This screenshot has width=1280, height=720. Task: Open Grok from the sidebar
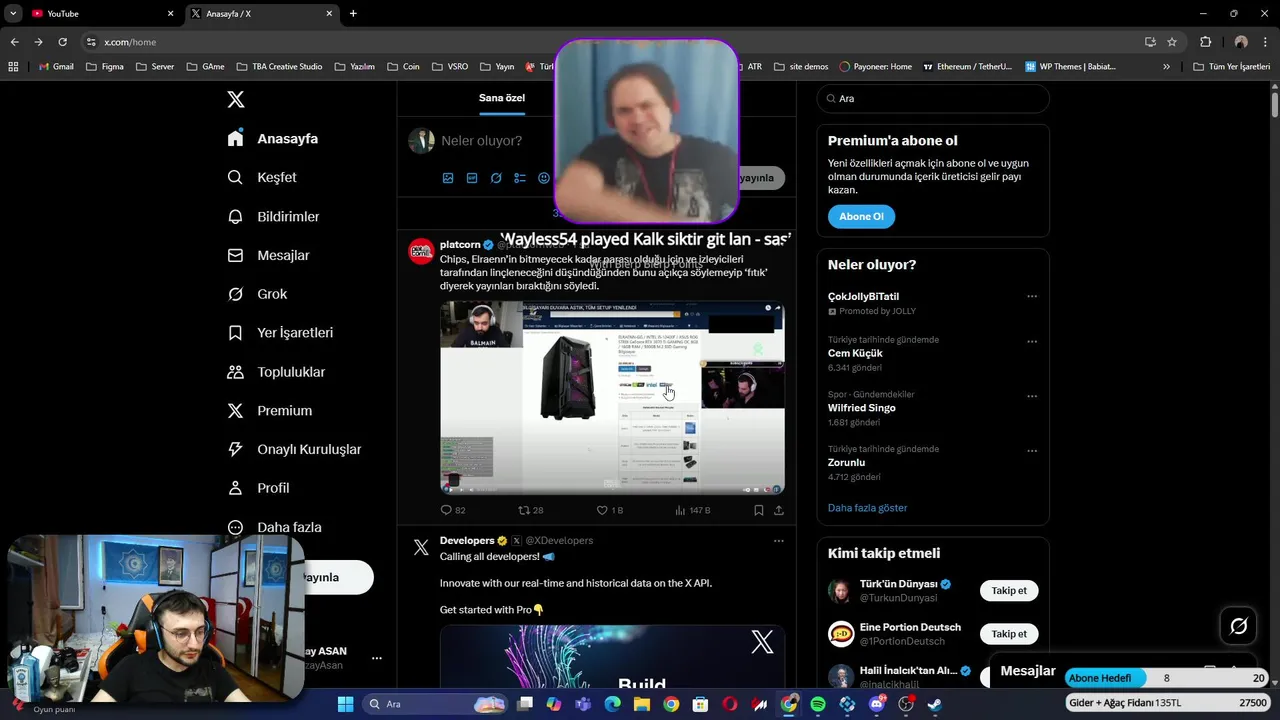(x=257, y=294)
